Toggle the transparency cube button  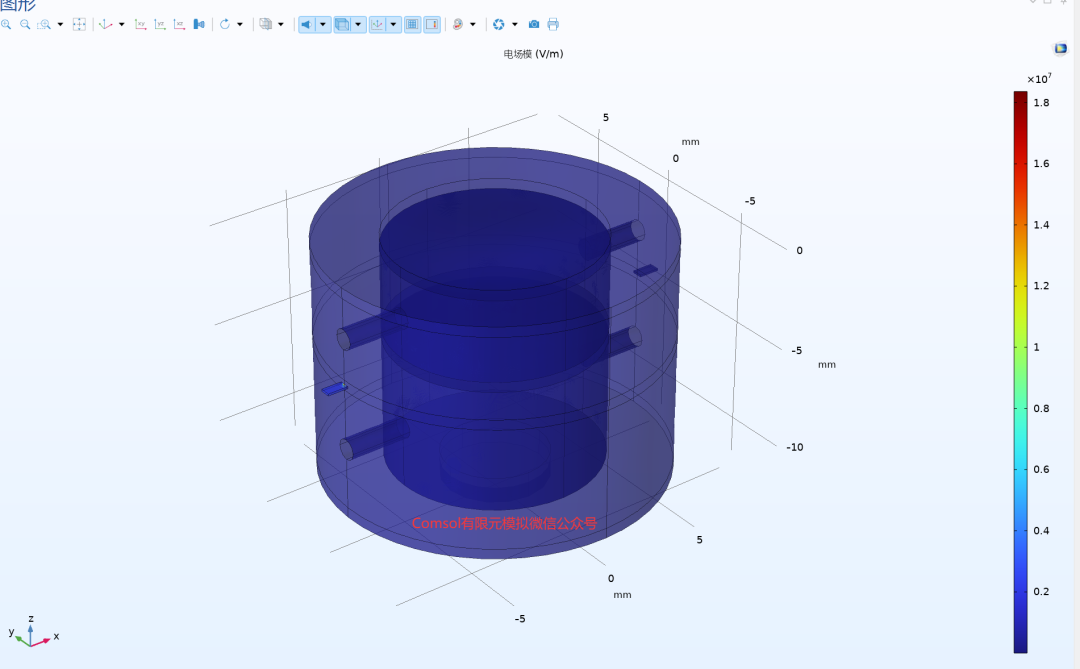click(342, 25)
